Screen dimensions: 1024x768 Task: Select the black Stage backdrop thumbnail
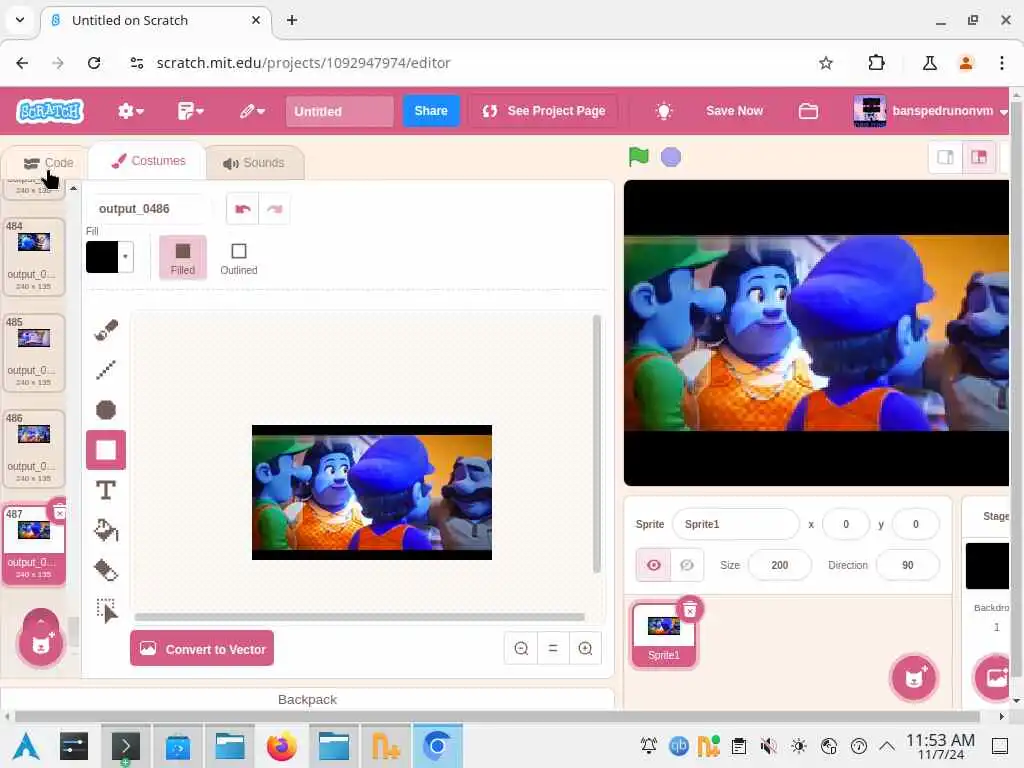coord(987,566)
